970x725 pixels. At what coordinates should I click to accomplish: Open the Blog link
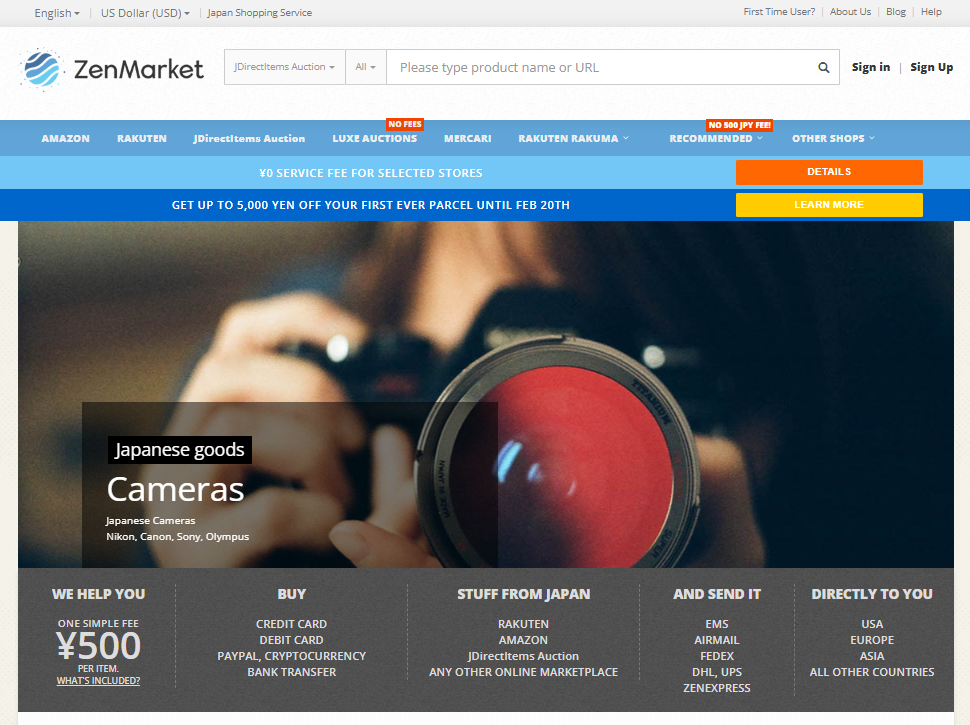896,12
